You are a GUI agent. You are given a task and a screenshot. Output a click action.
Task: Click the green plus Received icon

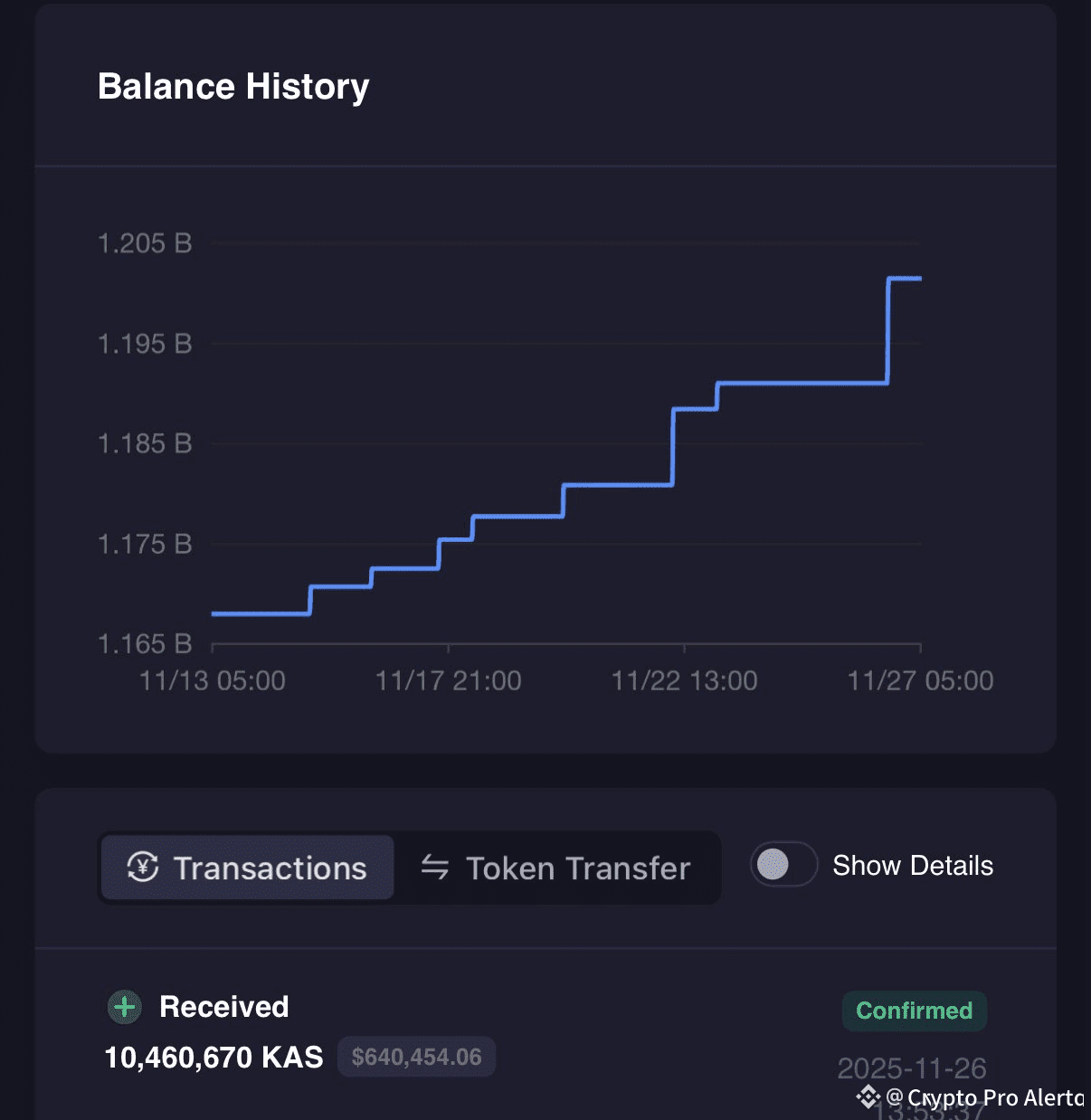point(125,1007)
